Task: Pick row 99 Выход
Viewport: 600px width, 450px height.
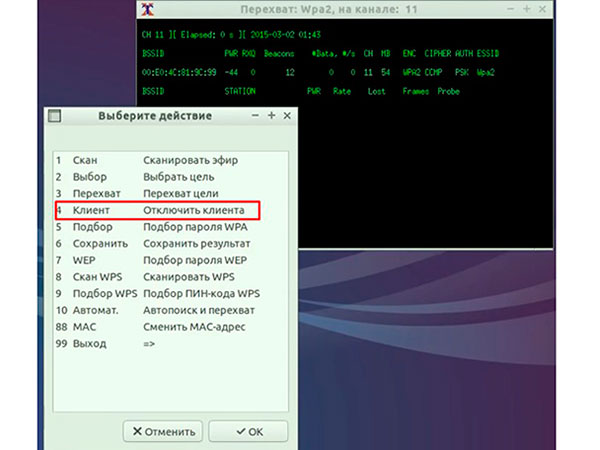Action: [x=171, y=344]
